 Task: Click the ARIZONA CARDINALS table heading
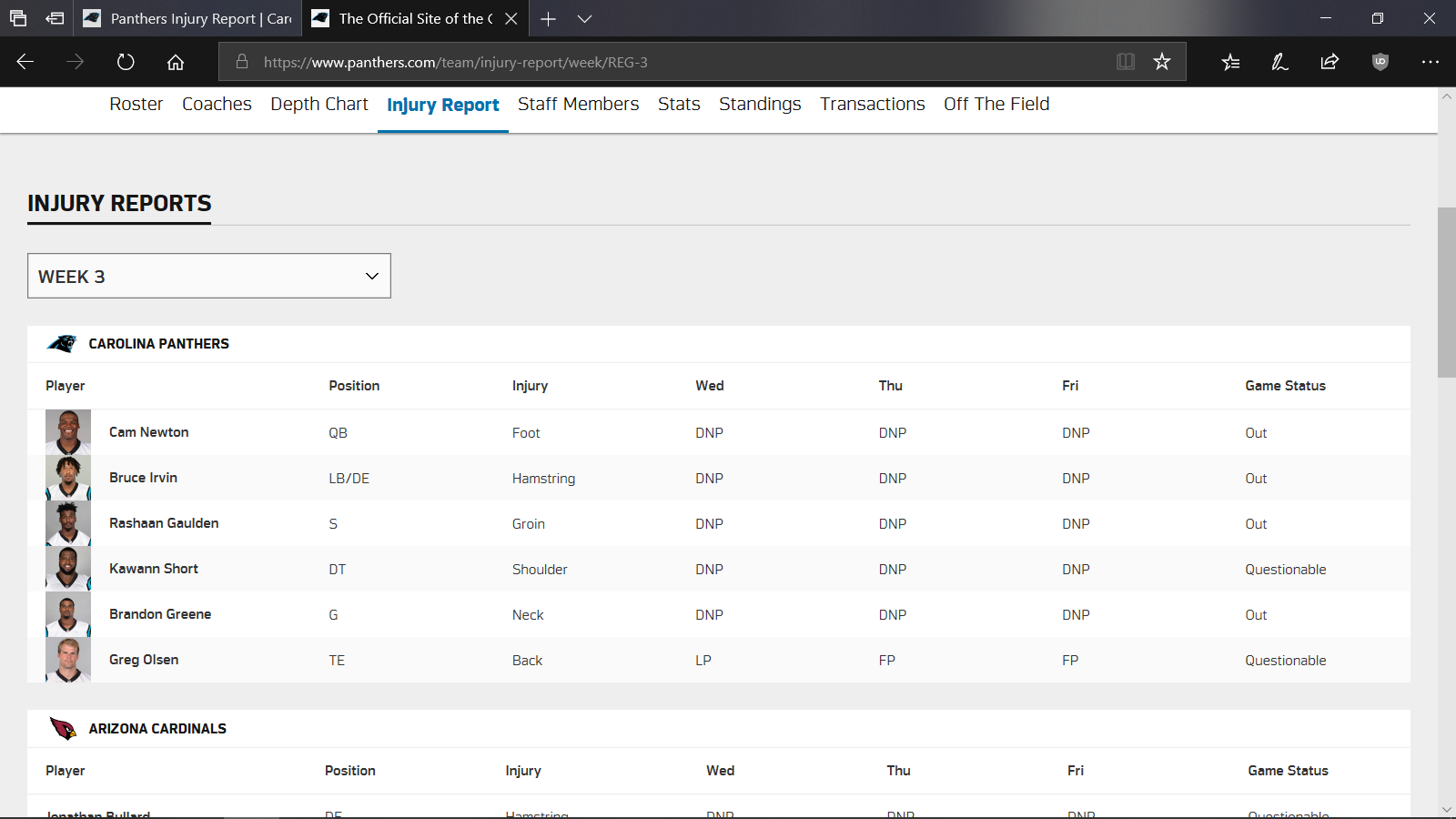[x=157, y=729]
